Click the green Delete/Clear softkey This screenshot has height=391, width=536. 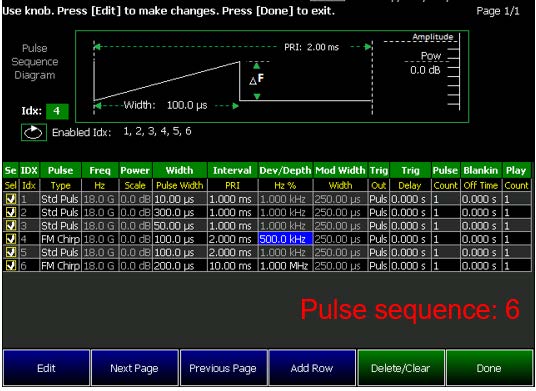tap(401, 368)
